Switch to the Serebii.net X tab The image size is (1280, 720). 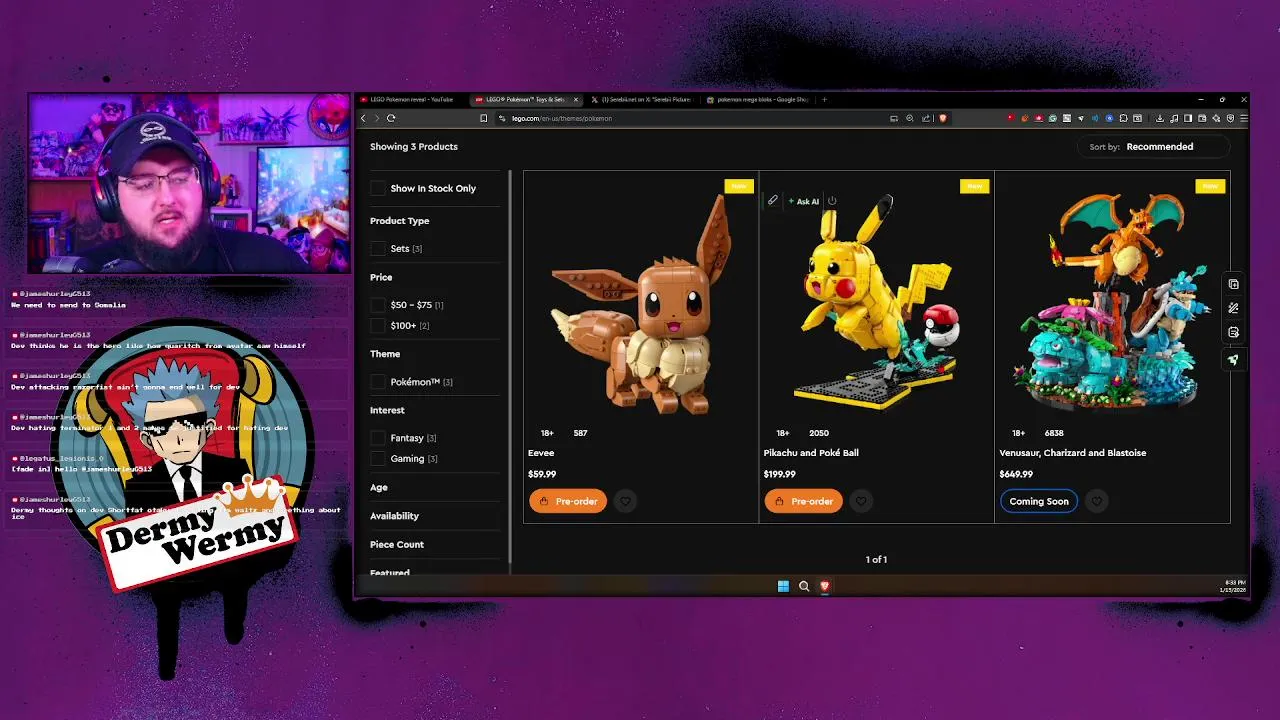[x=640, y=100]
